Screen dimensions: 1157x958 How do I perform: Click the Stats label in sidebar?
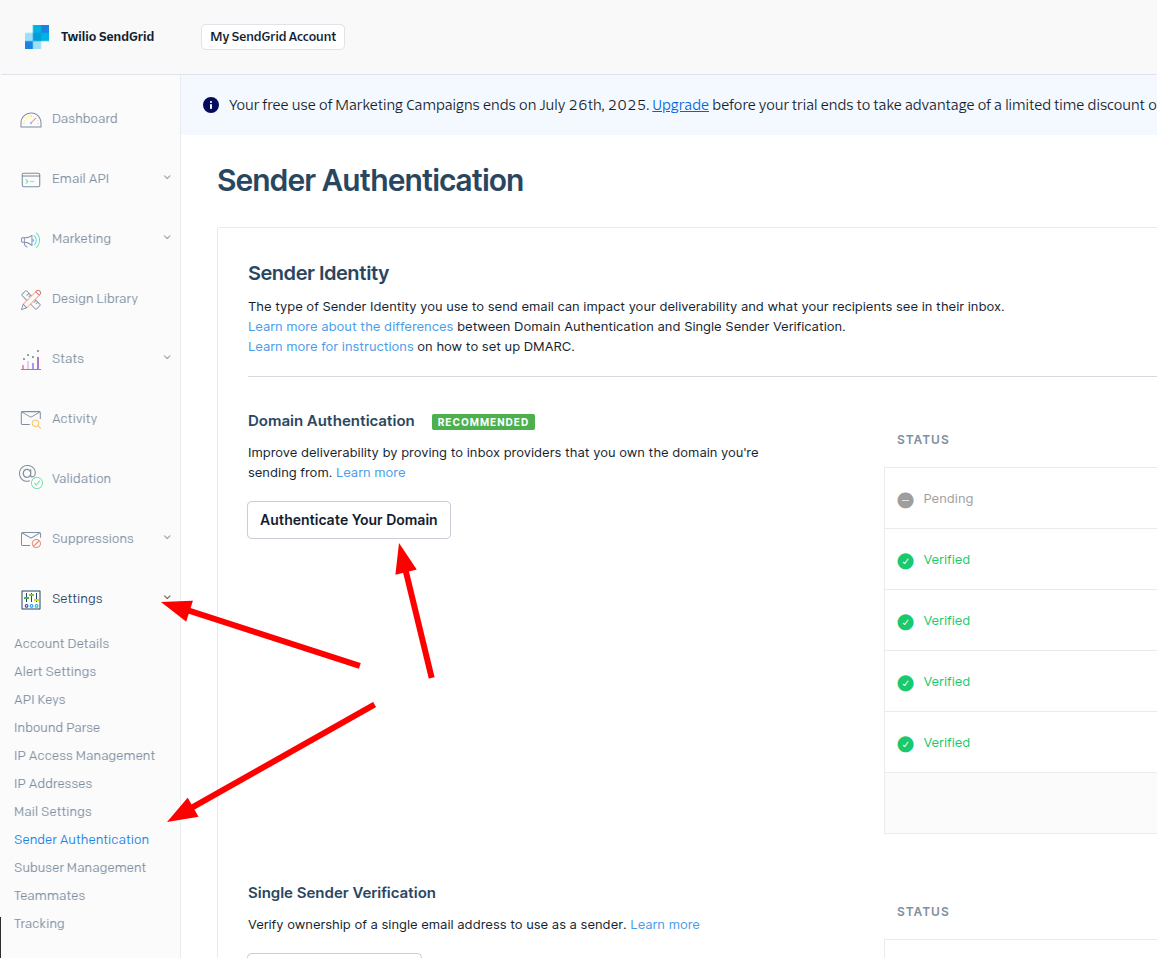(68, 359)
